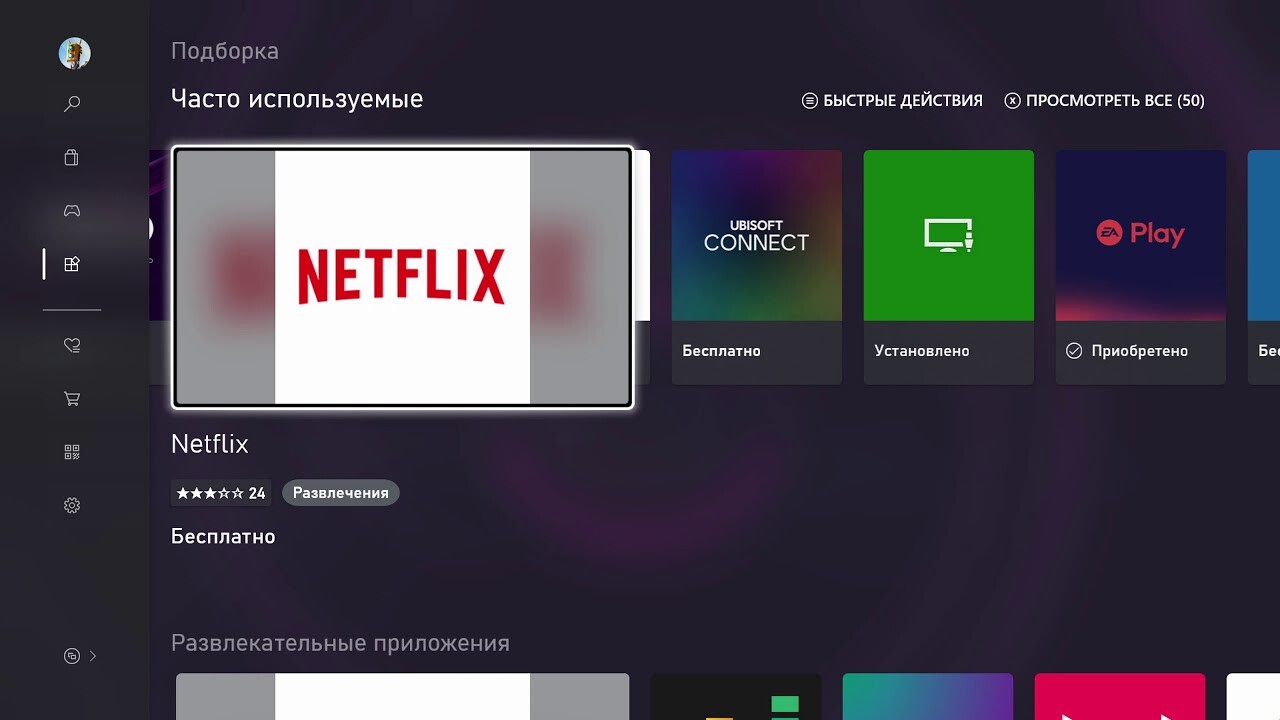Expand the sidebar using the bottom chevron
The width and height of the screenshot is (1280, 720).
[x=93, y=656]
